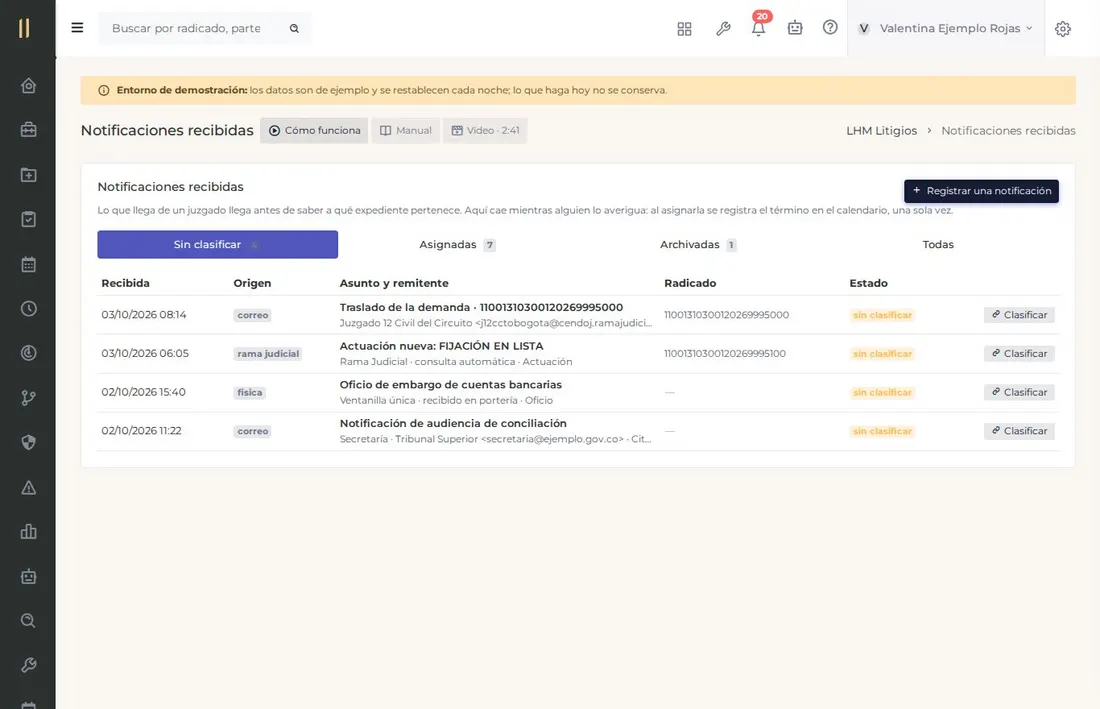This screenshot has width=1100, height=709.
Task: Click date 03/10/2026 06:05
Action: coord(145,353)
